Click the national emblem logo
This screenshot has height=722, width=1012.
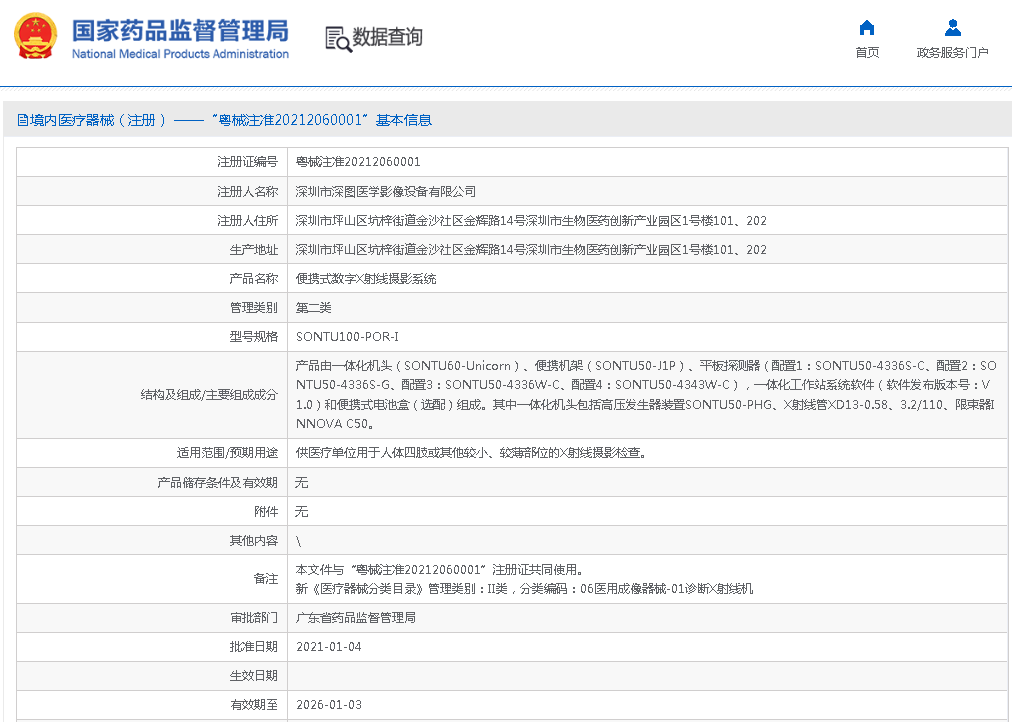click(35, 36)
